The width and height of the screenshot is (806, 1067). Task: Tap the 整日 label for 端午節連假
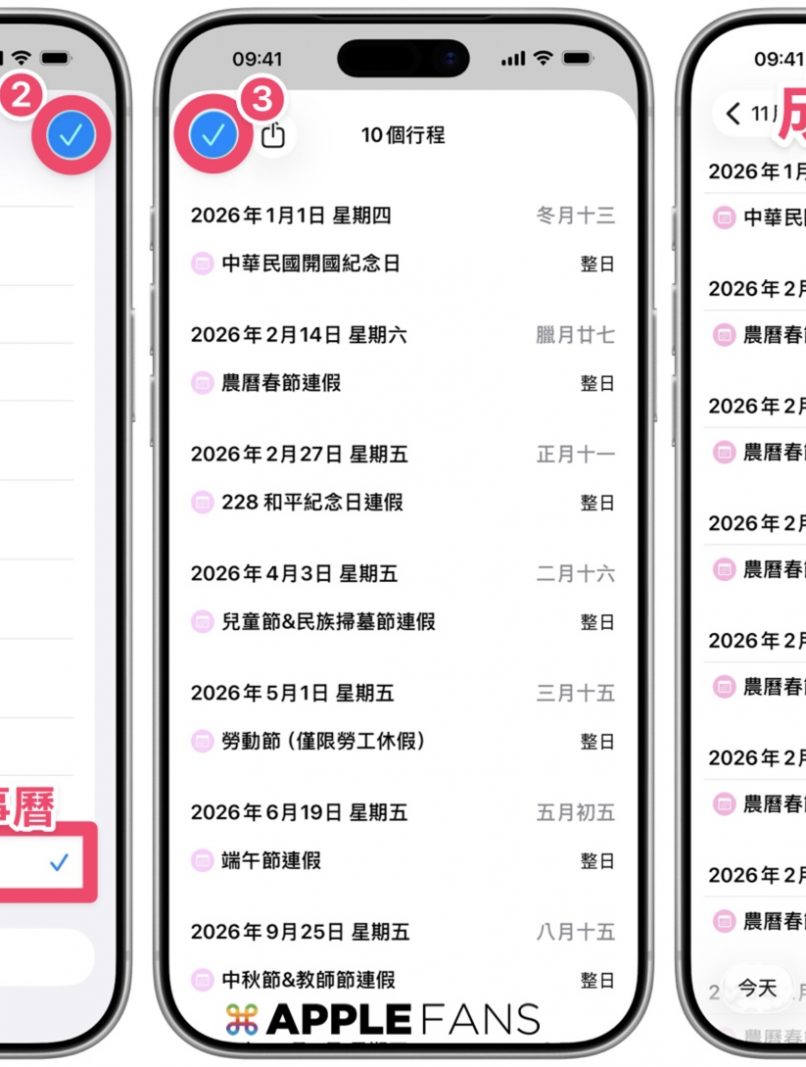597,861
